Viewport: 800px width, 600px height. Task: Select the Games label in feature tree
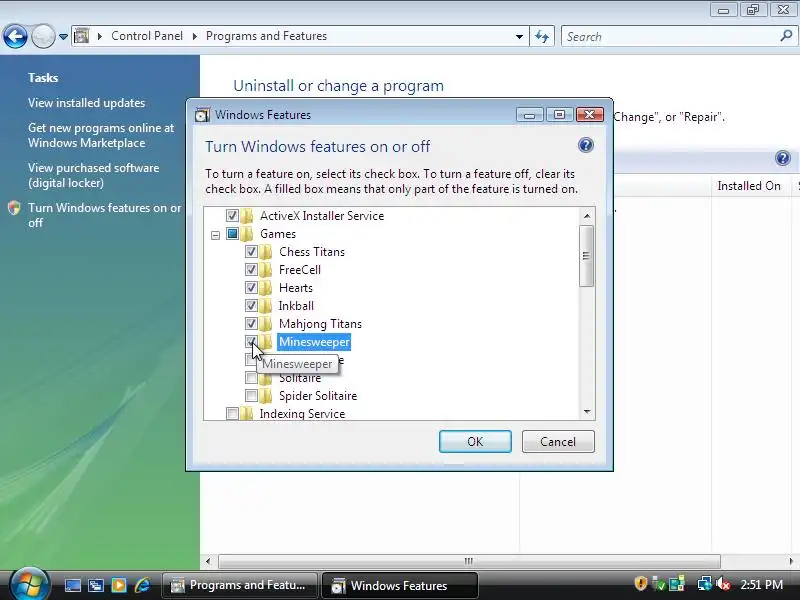click(x=278, y=234)
